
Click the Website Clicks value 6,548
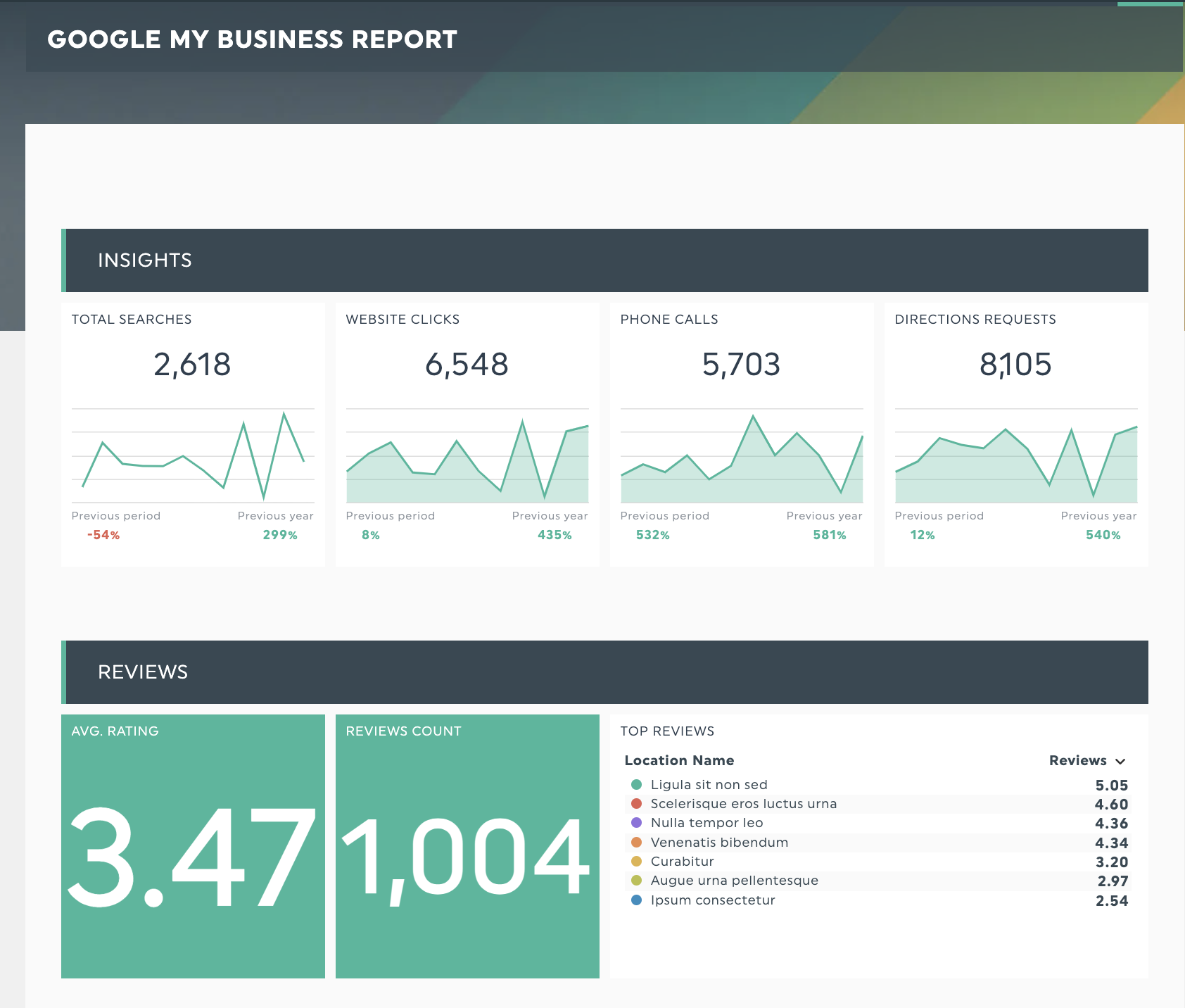467,365
